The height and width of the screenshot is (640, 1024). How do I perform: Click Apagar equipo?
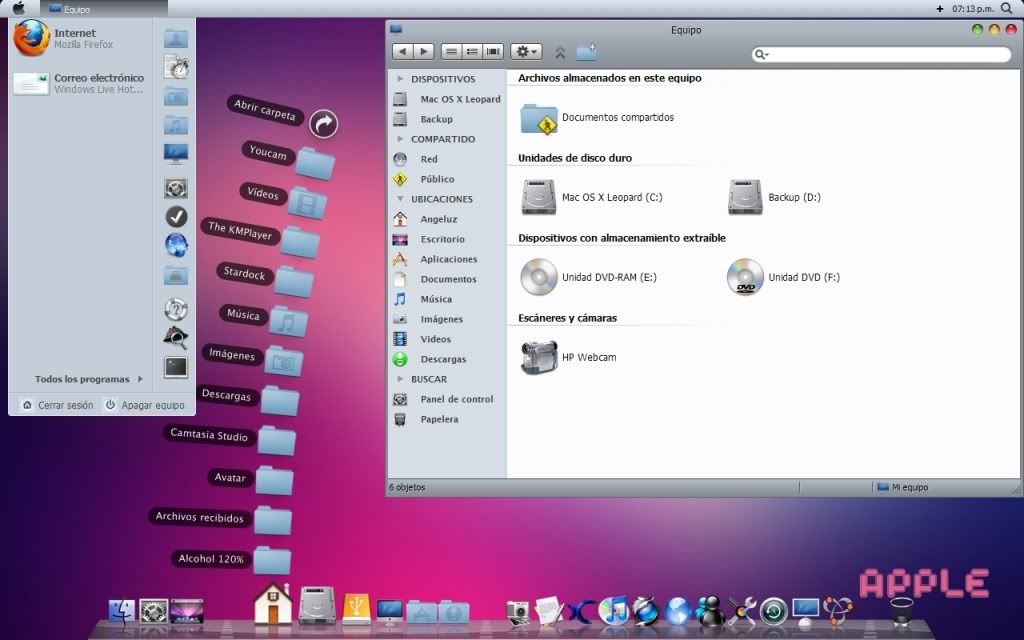coord(145,405)
